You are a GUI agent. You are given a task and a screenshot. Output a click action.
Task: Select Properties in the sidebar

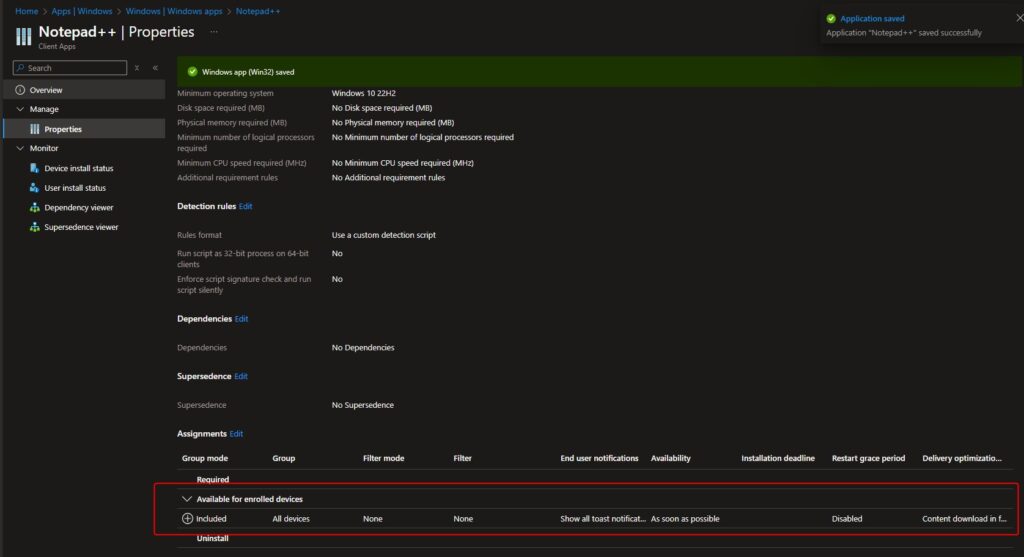click(x=84, y=129)
